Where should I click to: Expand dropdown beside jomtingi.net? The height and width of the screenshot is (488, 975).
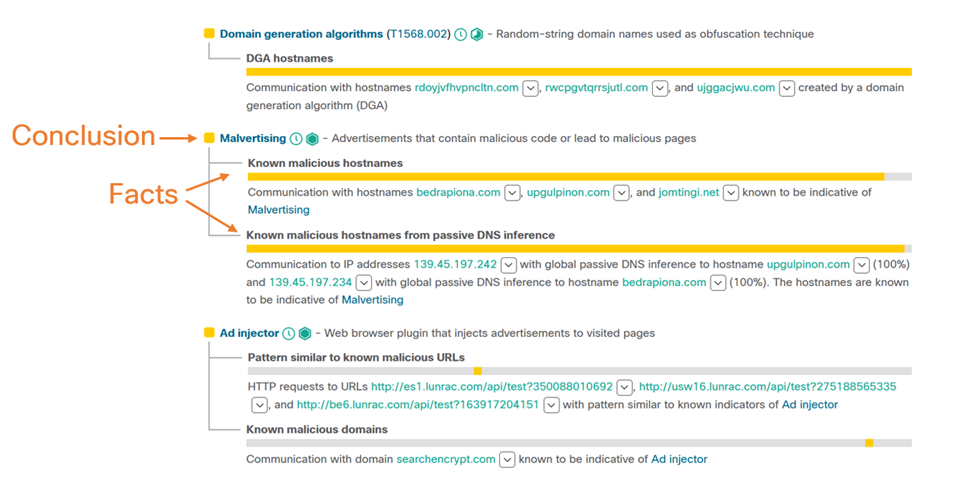731,193
